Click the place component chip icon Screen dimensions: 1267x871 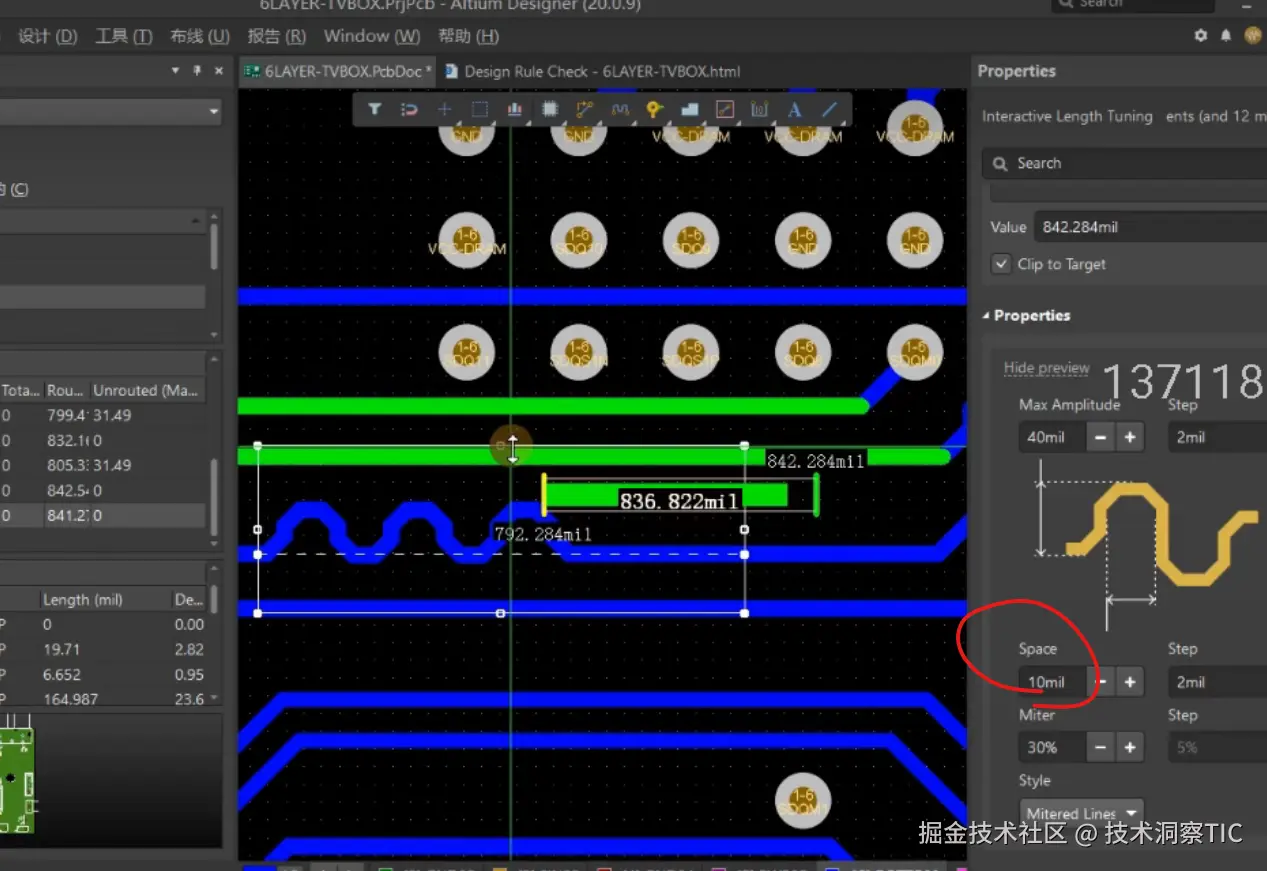[549, 109]
